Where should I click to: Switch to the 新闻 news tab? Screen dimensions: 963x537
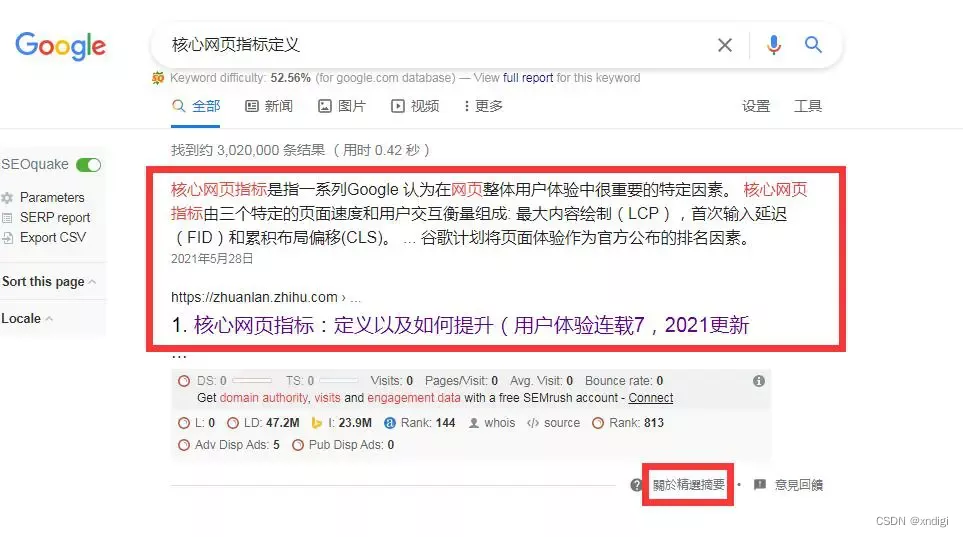pos(269,106)
